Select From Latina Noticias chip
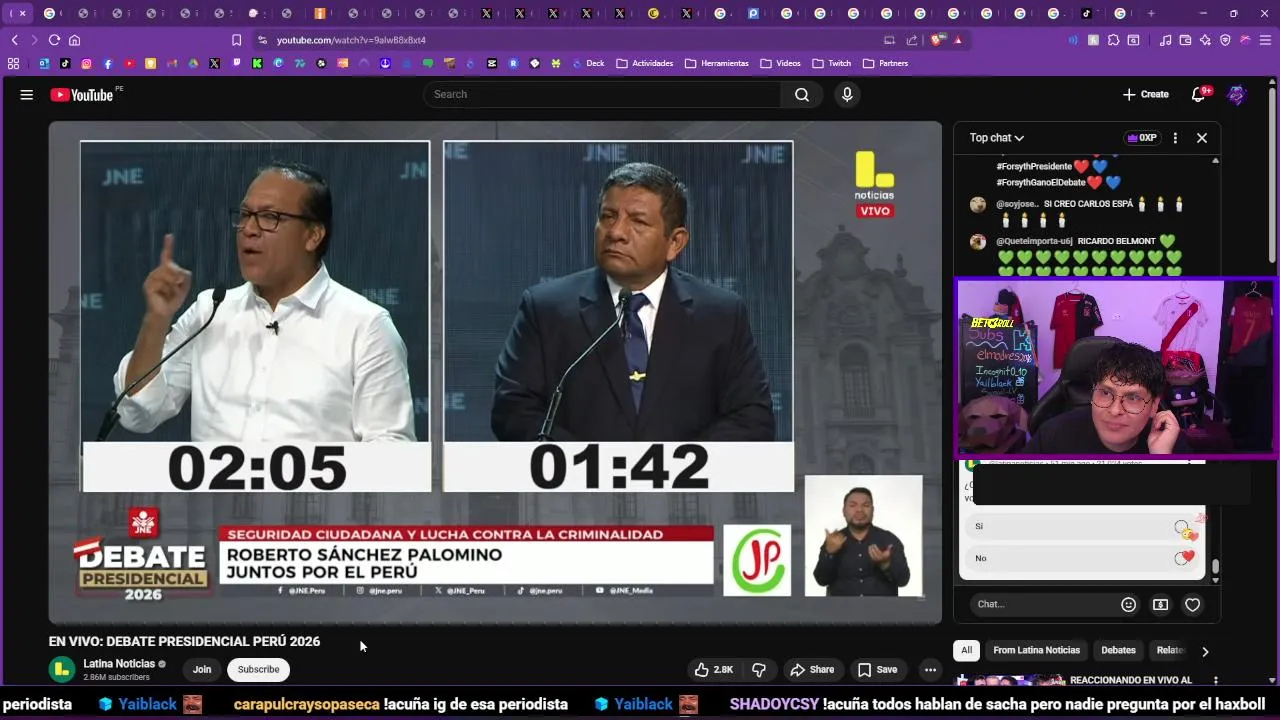The image size is (1280, 720). pos(1036,650)
